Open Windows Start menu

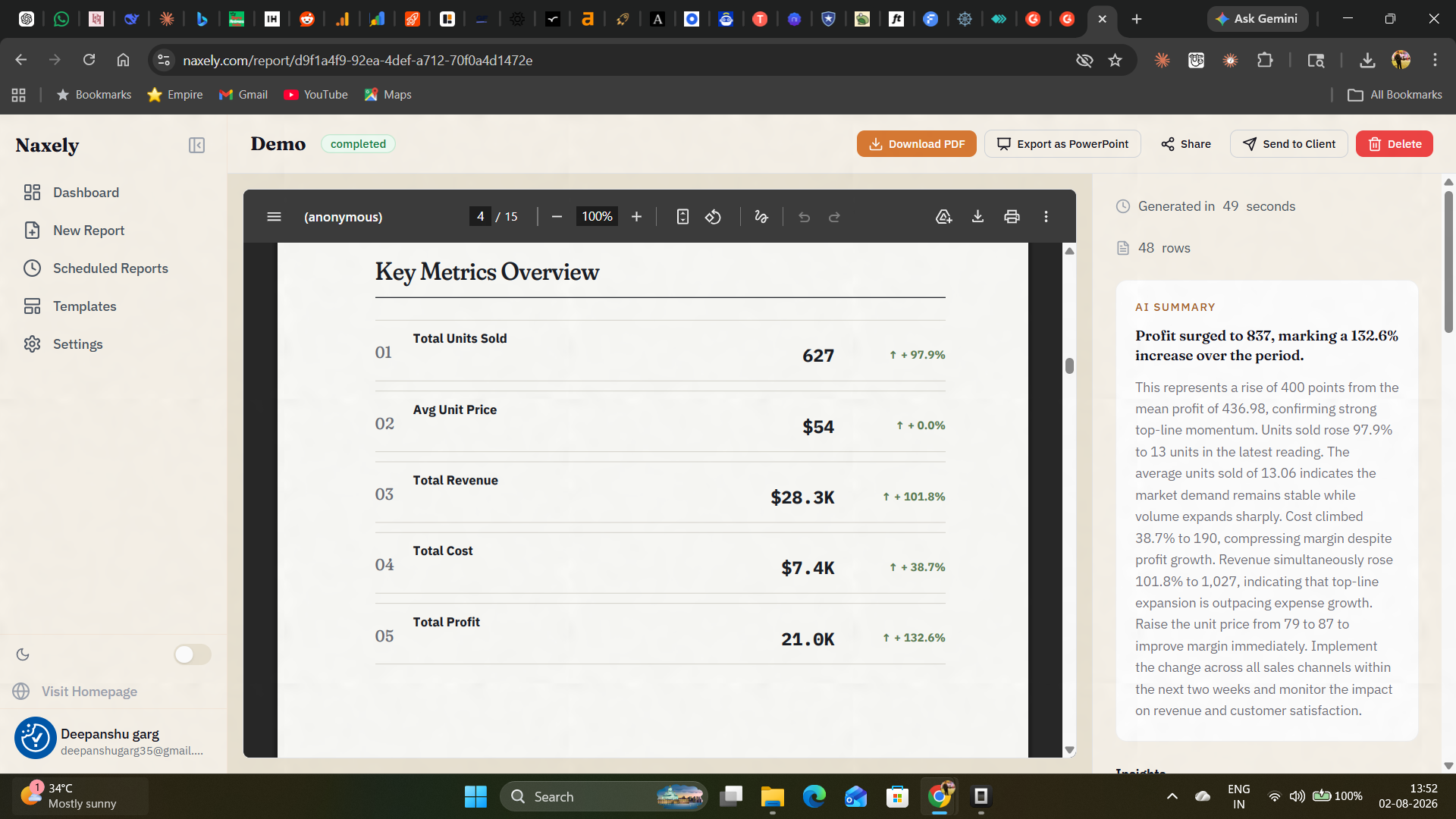(475, 796)
